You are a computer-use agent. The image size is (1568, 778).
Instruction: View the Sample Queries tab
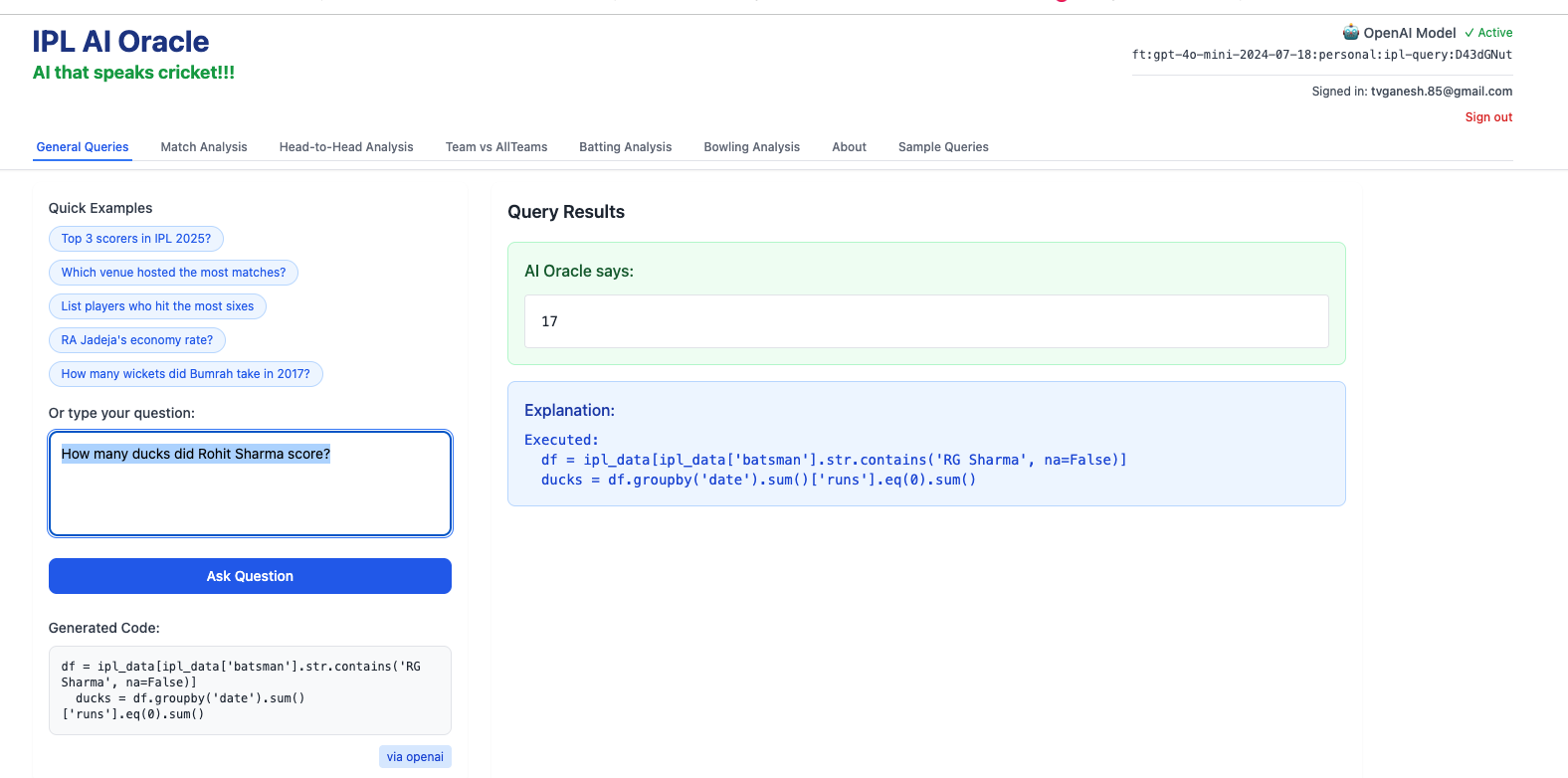(x=943, y=147)
